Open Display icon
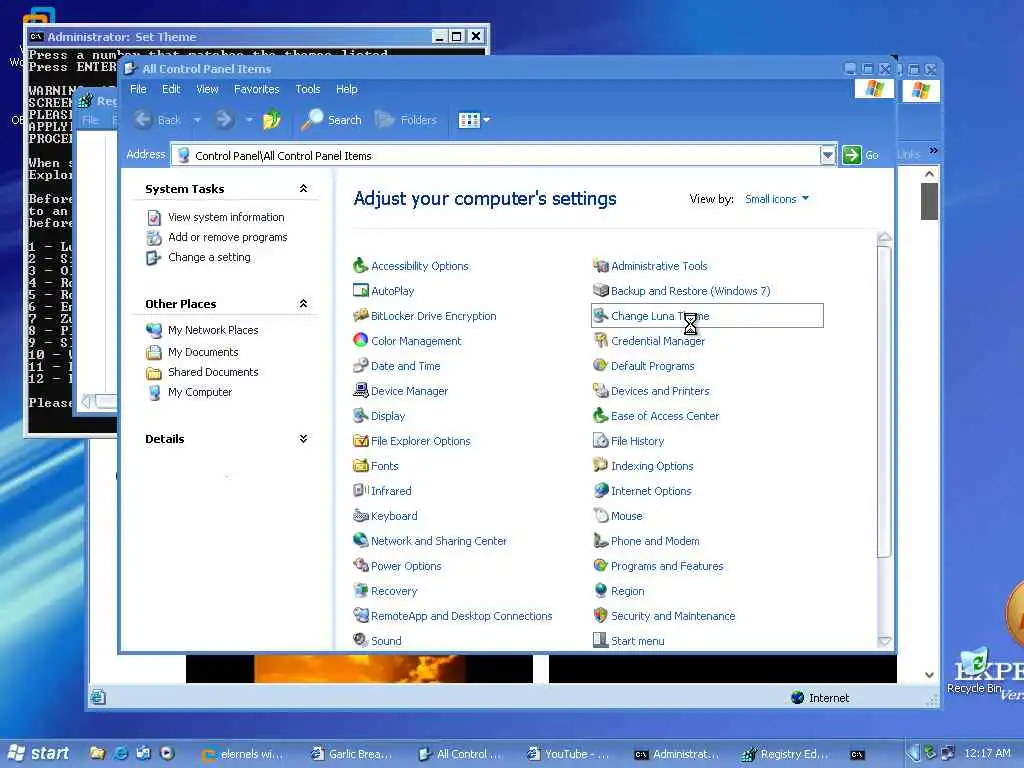 tap(360, 415)
